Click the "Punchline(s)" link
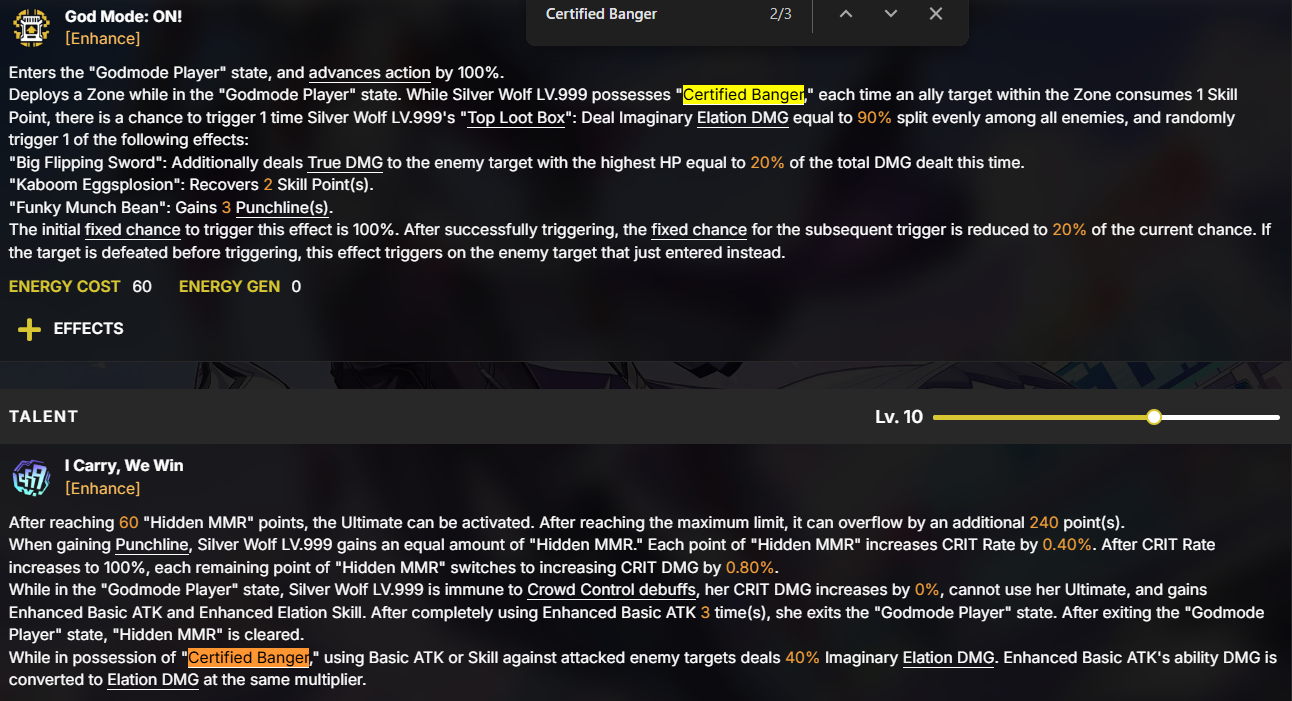Viewport: 1292px width, 701px height. pos(282,207)
